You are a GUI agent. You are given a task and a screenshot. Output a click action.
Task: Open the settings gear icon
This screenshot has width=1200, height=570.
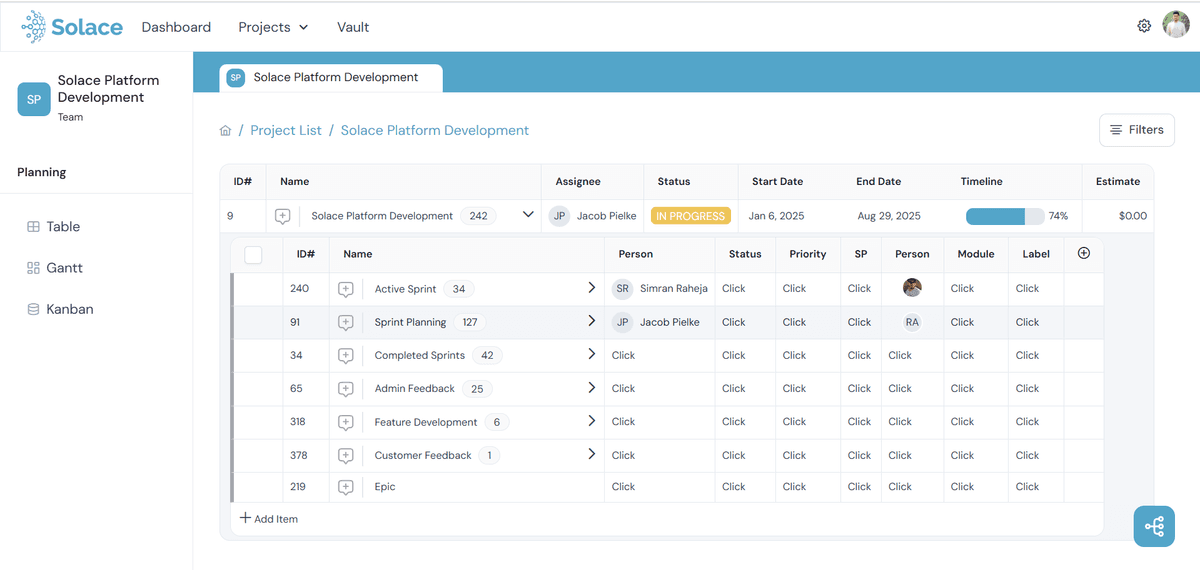point(1144,27)
